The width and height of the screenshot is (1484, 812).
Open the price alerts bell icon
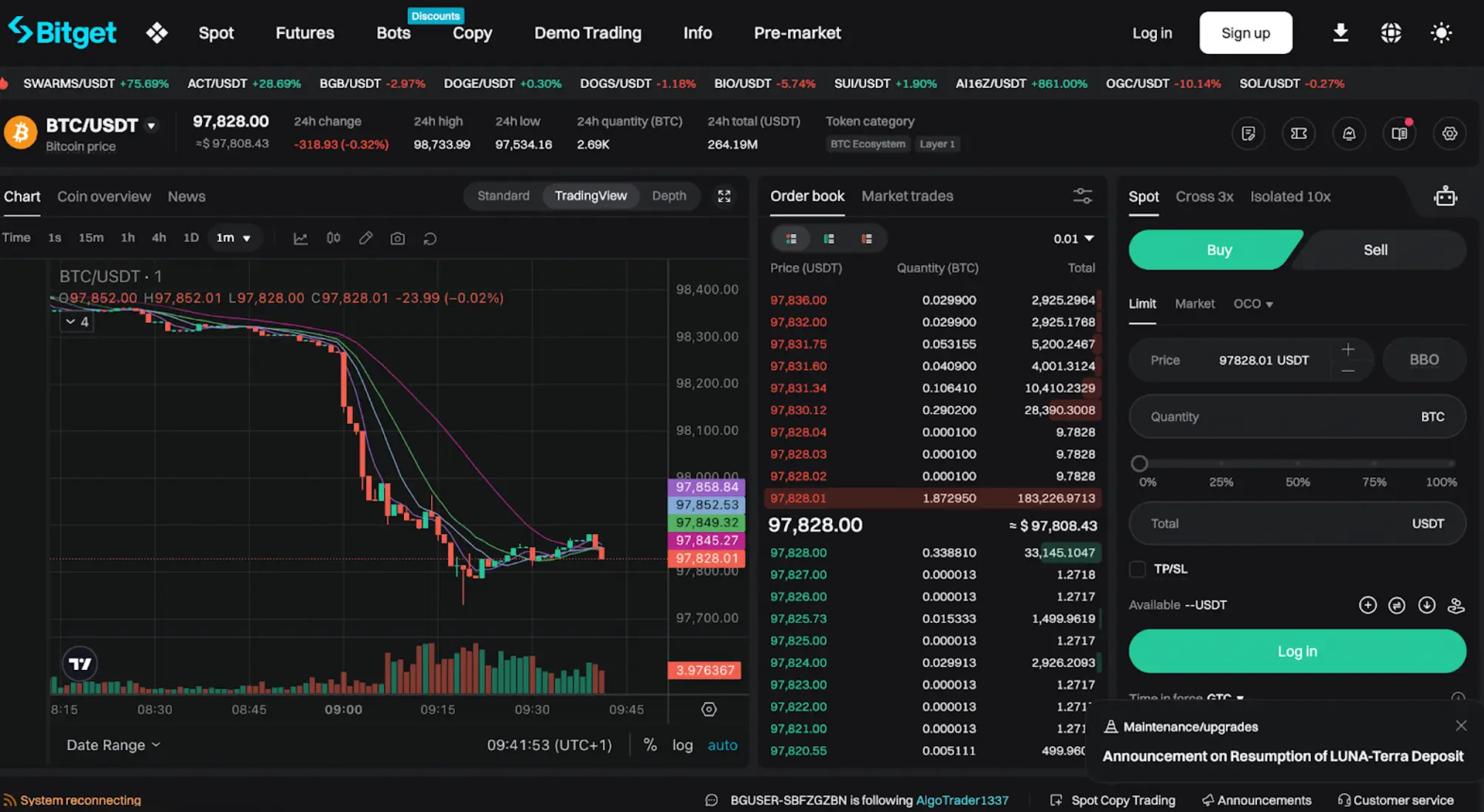tap(1349, 134)
